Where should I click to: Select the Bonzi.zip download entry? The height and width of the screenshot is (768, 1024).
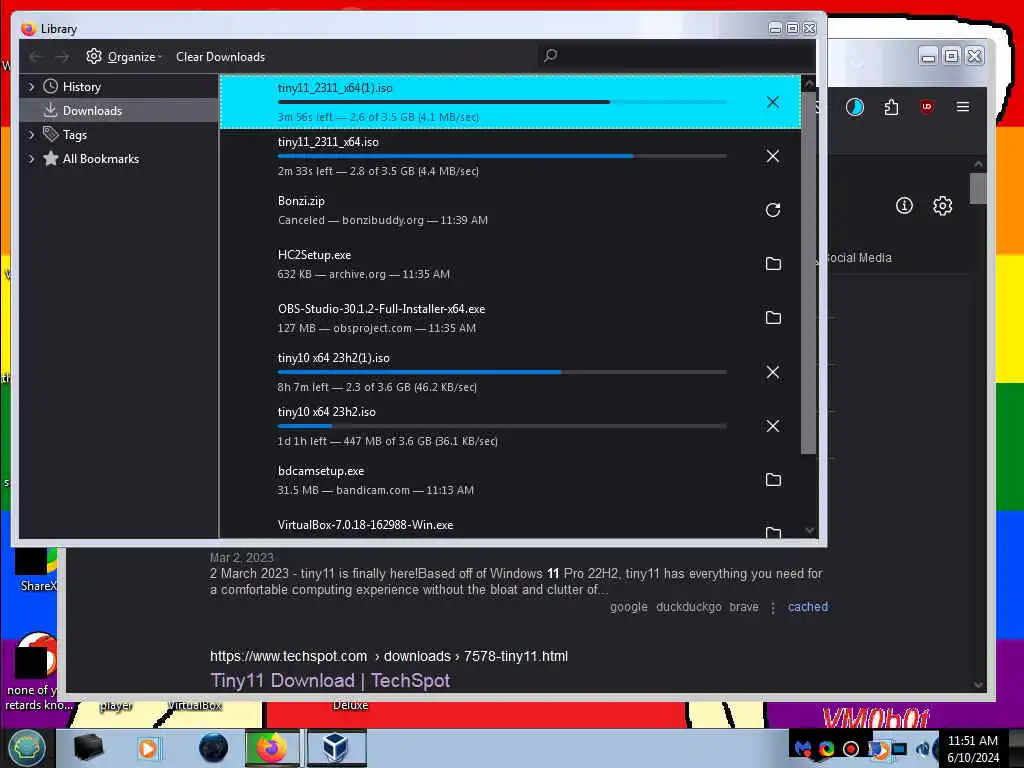509,210
